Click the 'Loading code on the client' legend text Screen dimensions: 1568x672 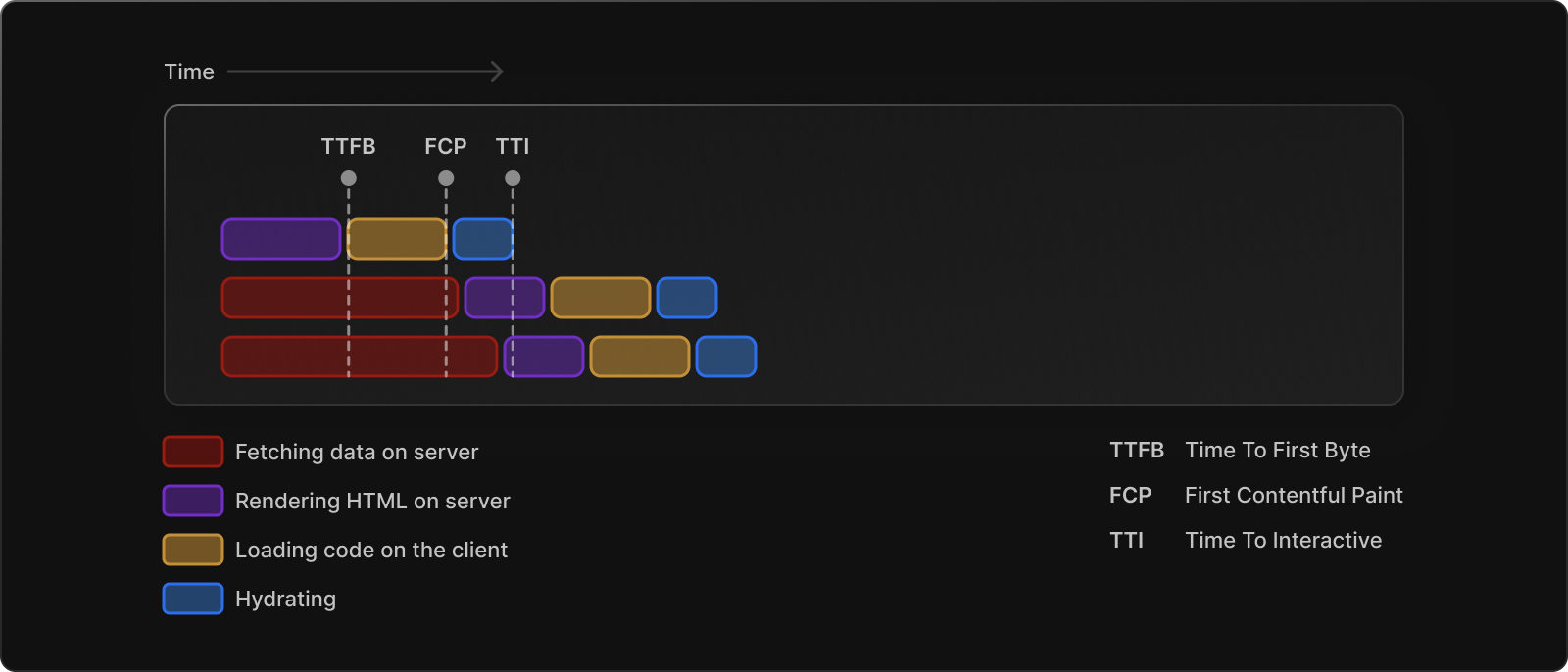tap(371, 550)
